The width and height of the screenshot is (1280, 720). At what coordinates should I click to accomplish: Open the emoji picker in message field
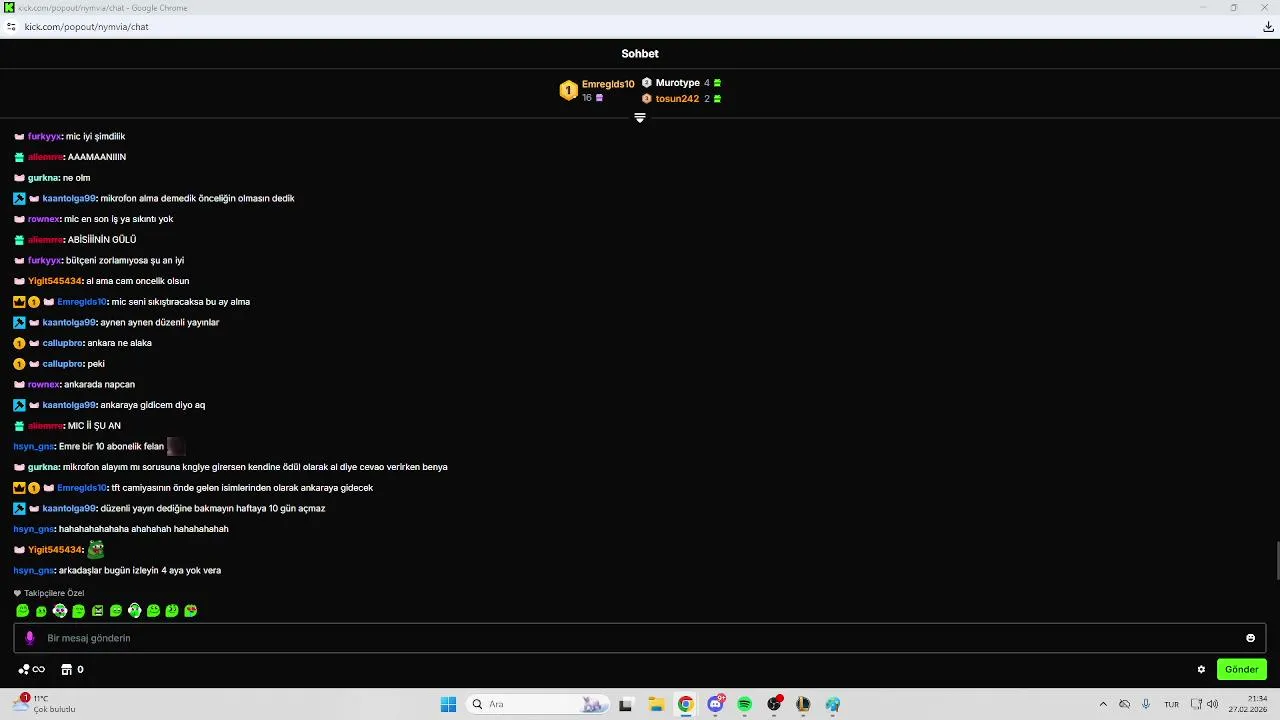[1250, 638]
